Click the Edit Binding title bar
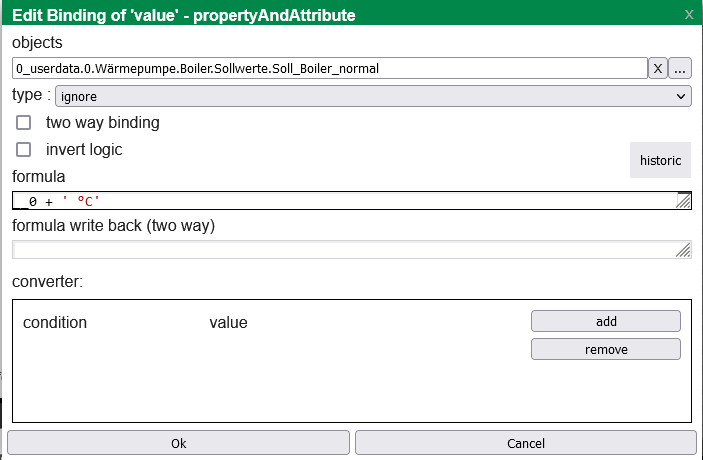The image size is (703, 460). click(x=300, y=15)
